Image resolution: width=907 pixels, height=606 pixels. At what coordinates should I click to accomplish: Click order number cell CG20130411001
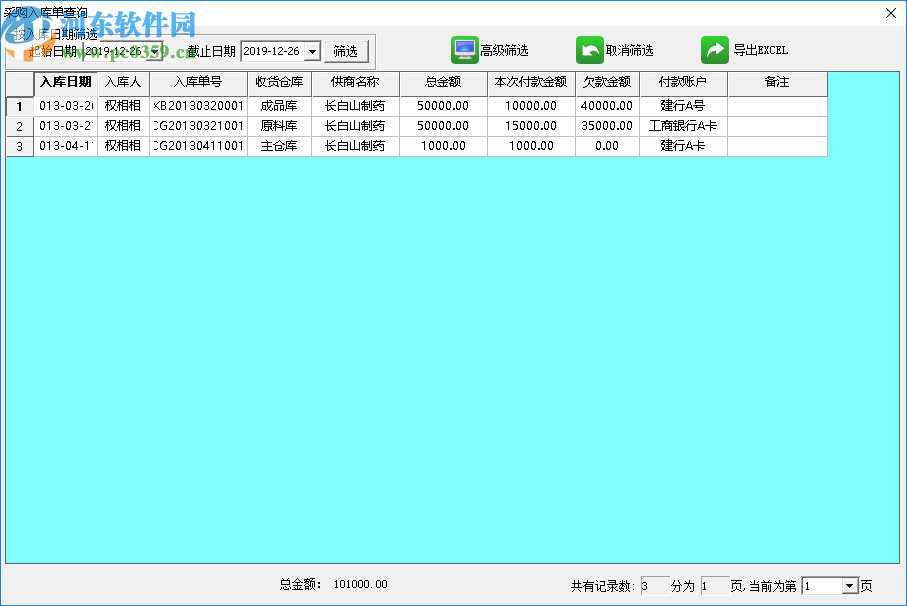(198, 146)
